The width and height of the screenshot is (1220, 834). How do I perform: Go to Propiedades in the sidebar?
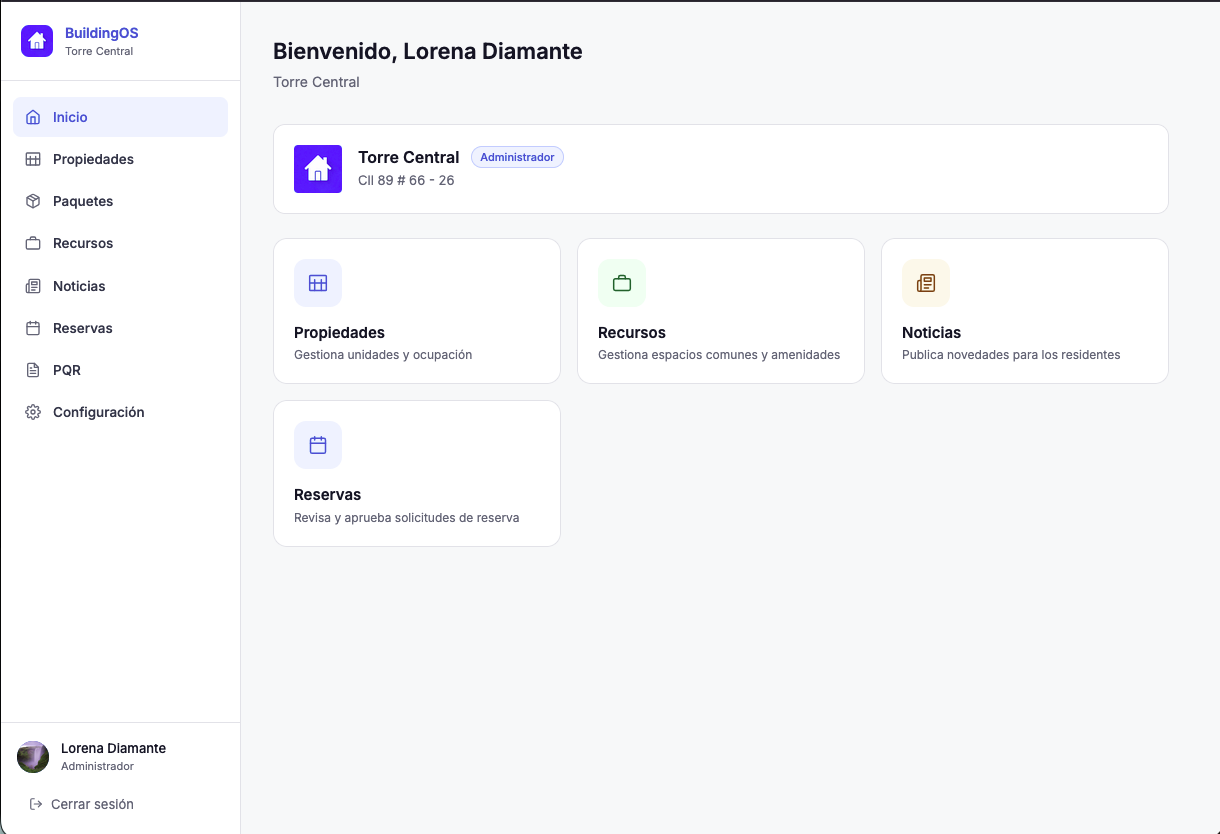pyautogui.click(x=120, y=159)
